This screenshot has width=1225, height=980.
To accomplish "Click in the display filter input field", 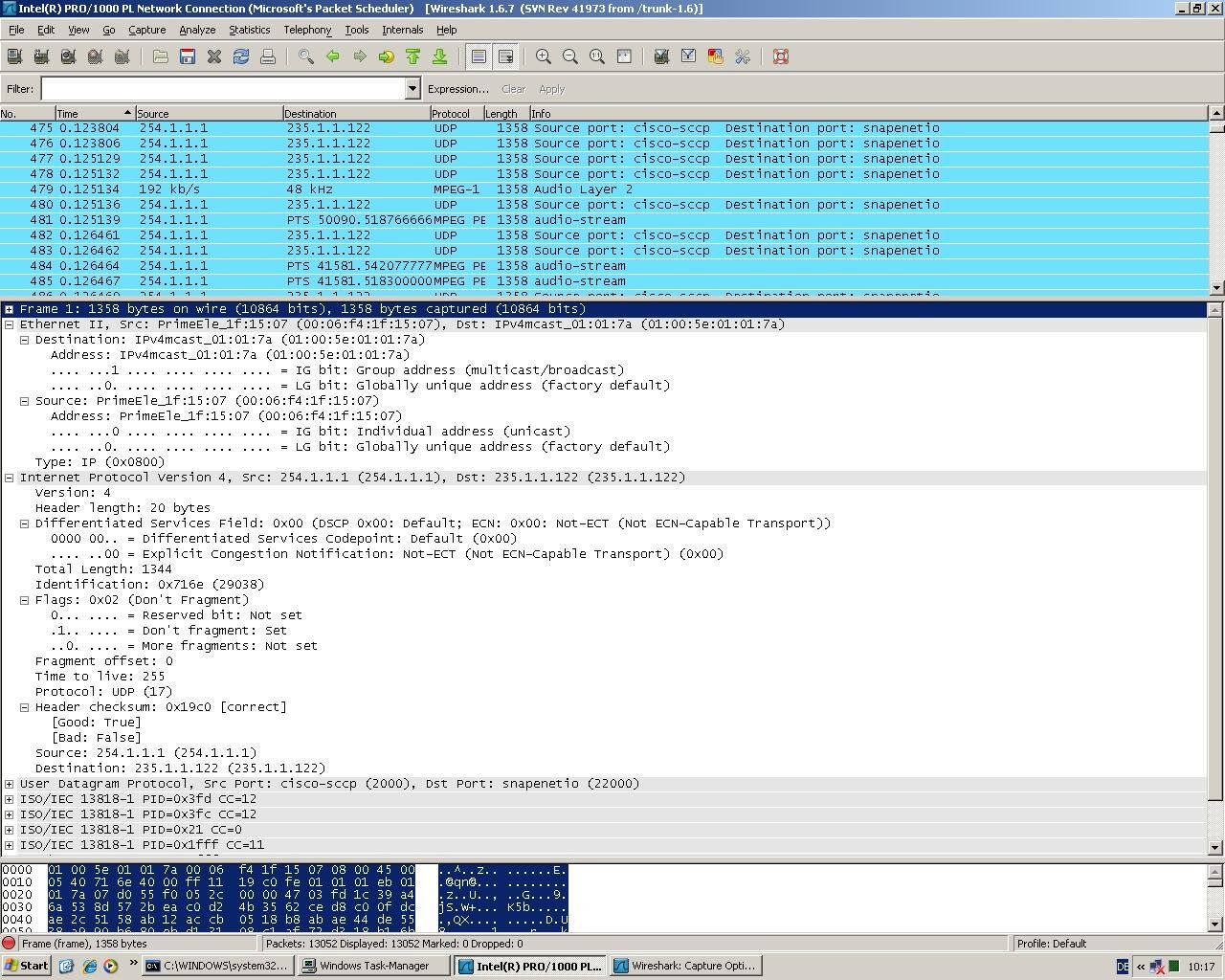I will coord(223,89).
